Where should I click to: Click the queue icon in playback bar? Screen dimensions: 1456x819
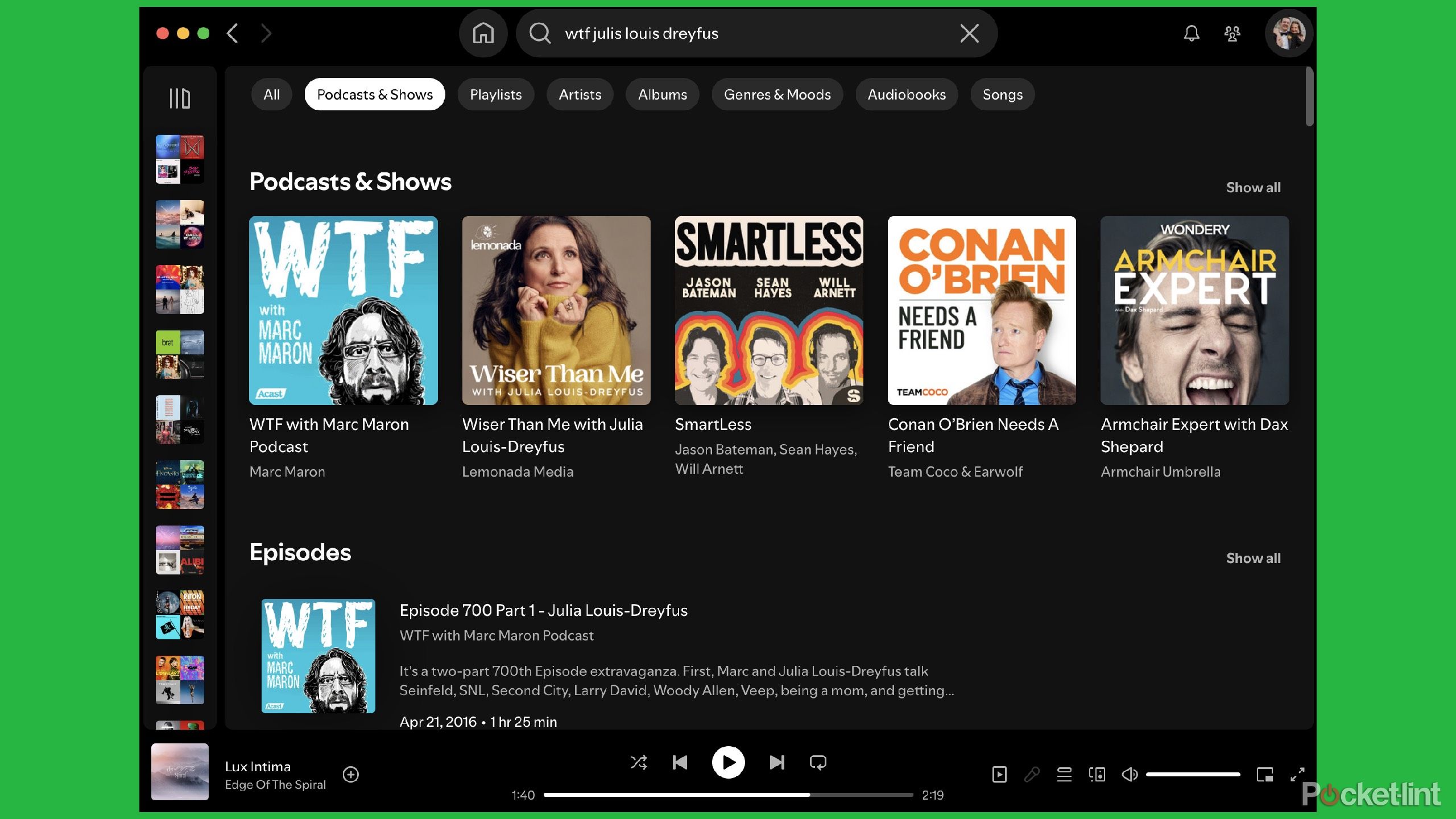(1064, 775)
